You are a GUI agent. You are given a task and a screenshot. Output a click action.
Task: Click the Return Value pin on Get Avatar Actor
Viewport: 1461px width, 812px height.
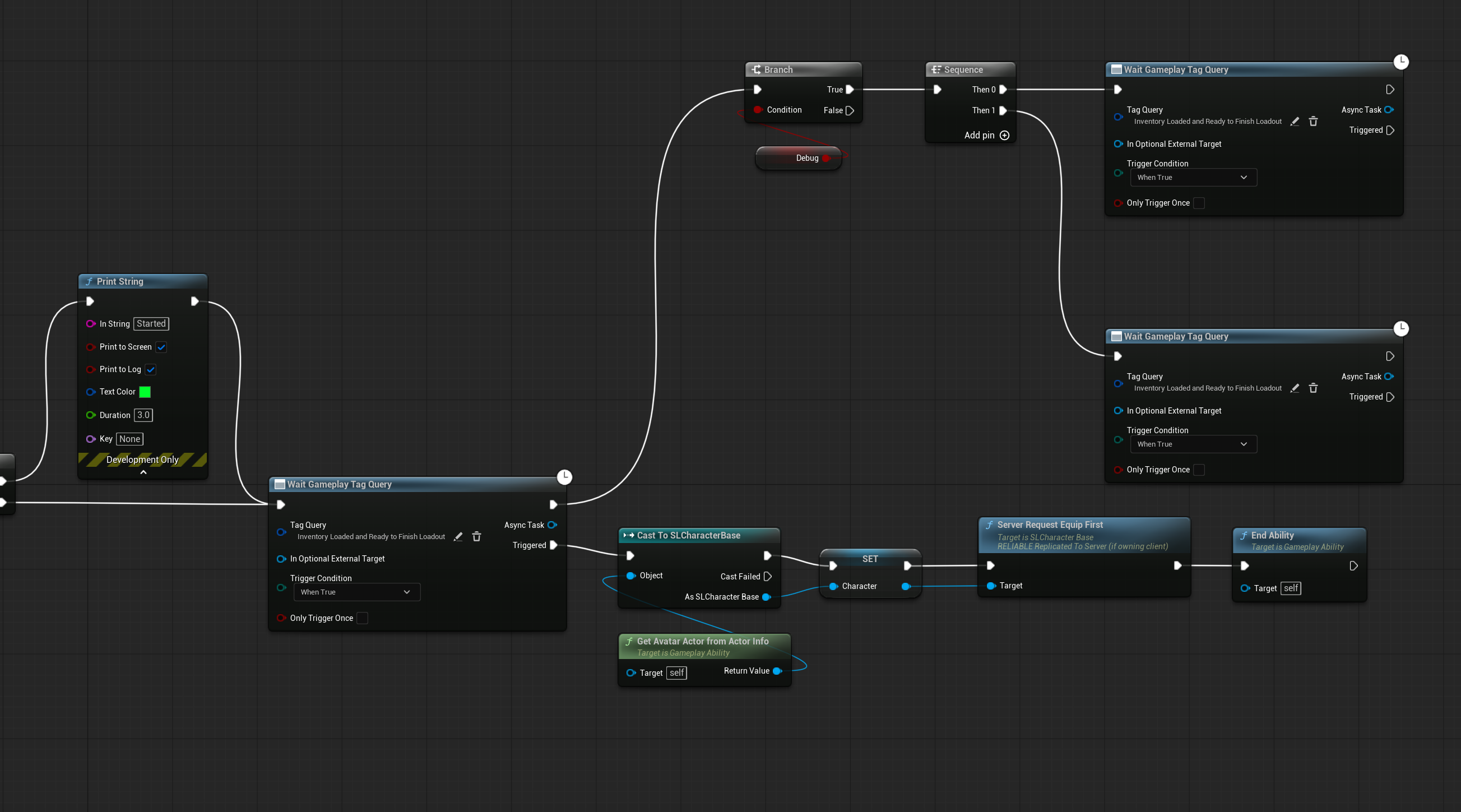click(777, 671)
